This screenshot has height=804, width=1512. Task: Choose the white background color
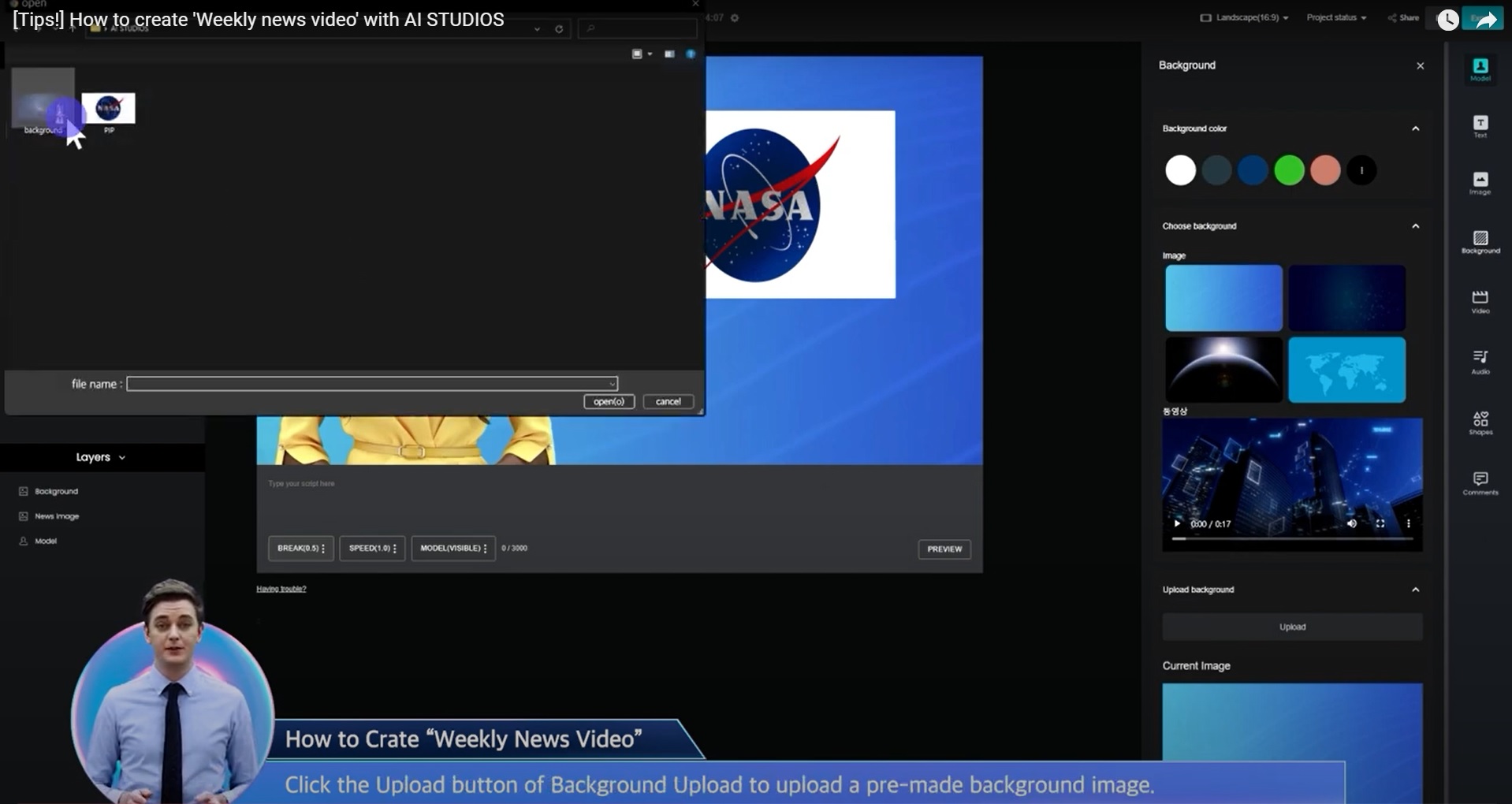1180,170
